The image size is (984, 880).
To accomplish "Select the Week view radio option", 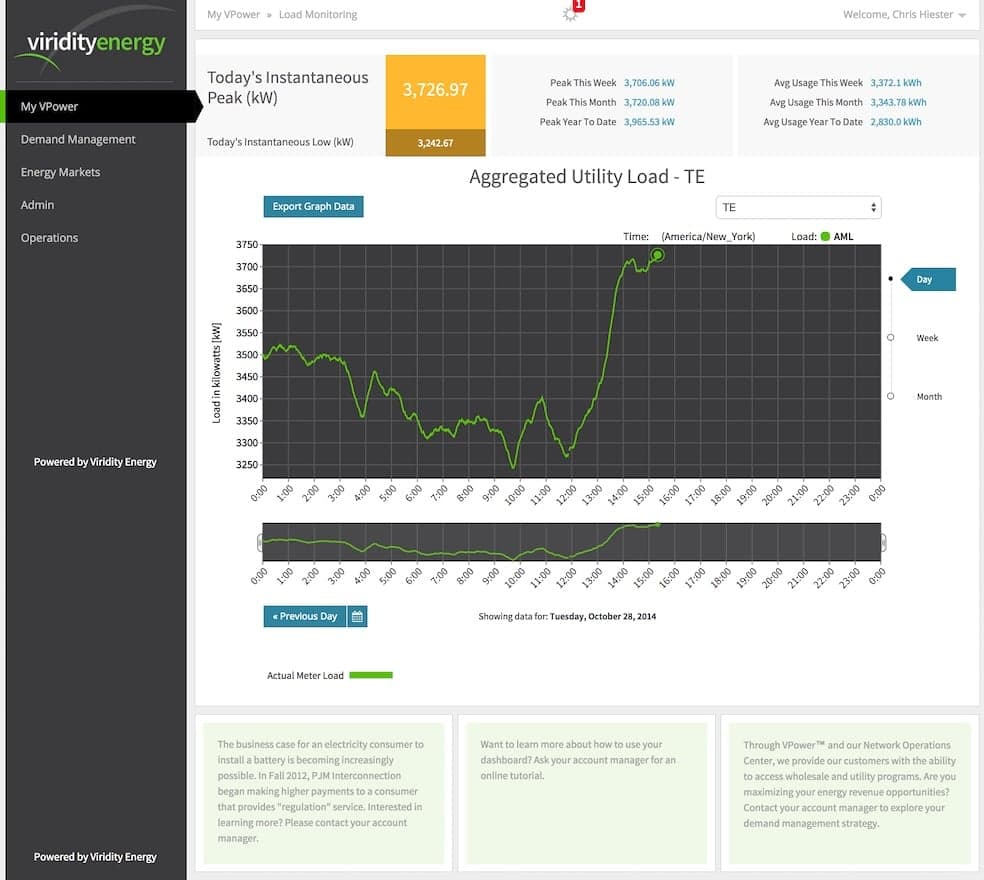I will (891, 338).
